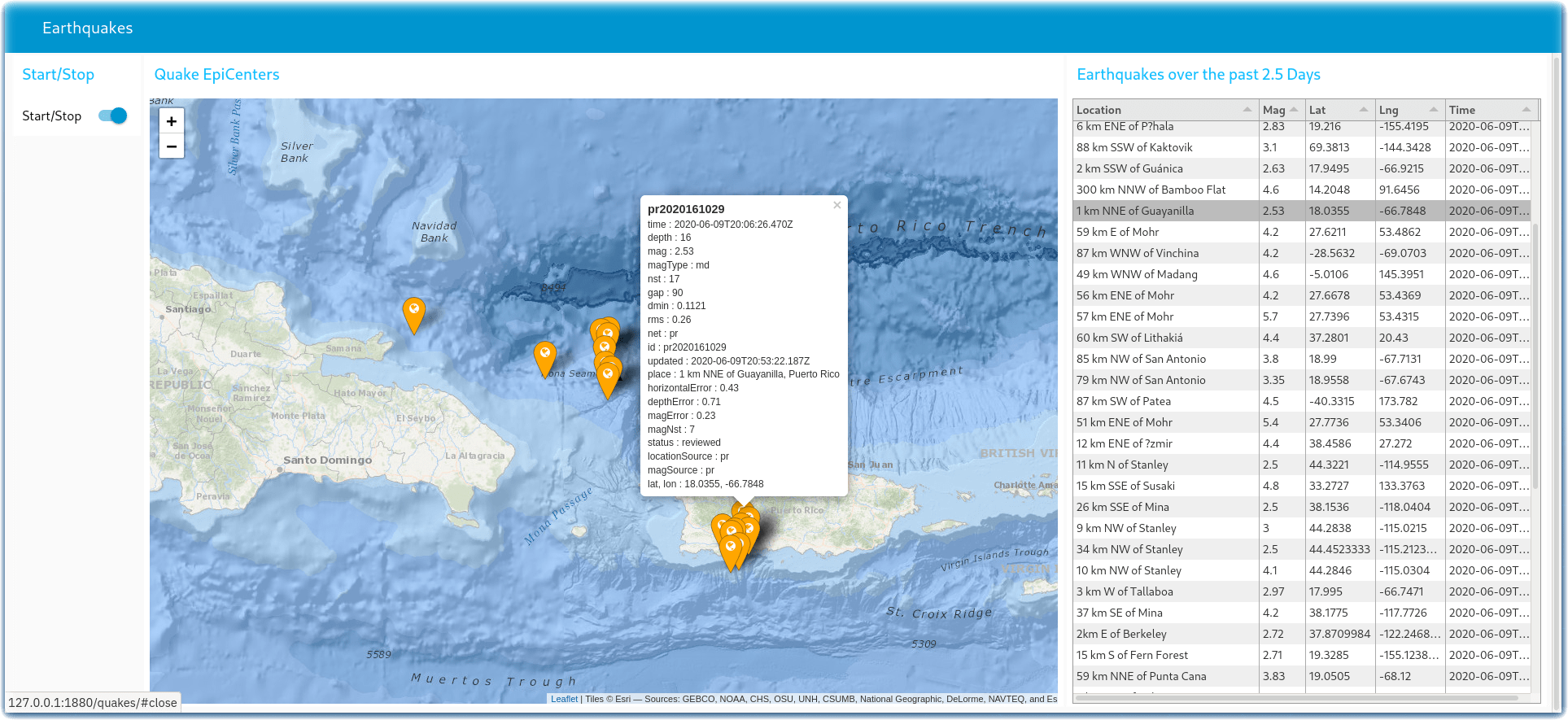Select row 59 km NNE of Punta Cana
Image resolution: width=1568 pixels, height=720 pixels.
point(1302,676)
